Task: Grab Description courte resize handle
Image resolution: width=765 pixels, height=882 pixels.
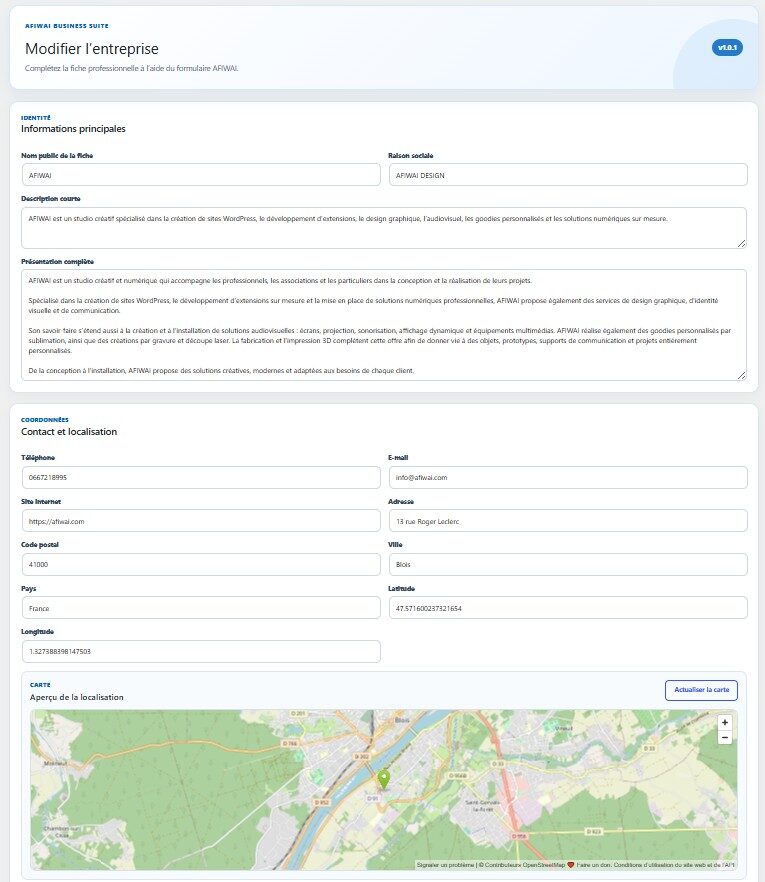Action: point(741,243)
